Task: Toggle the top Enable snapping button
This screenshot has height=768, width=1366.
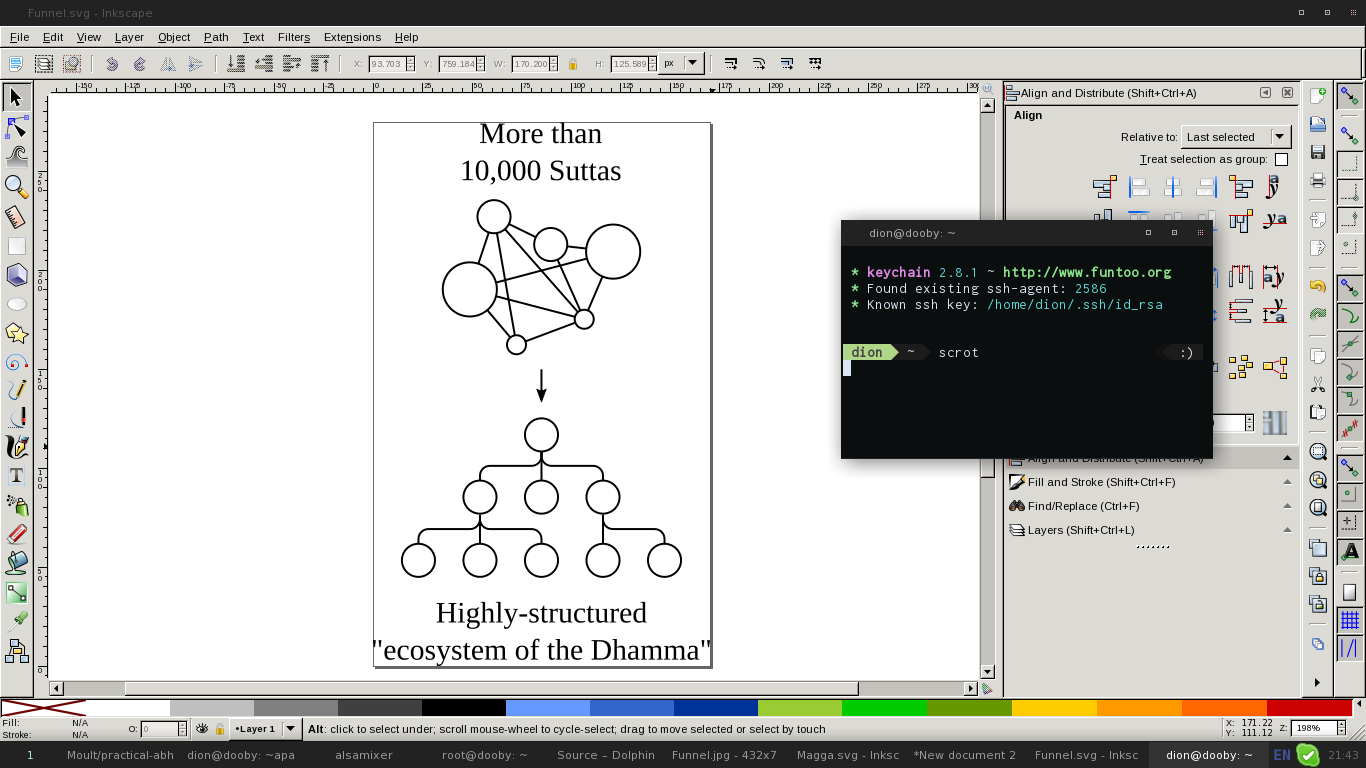Action: pos(1350,97)
